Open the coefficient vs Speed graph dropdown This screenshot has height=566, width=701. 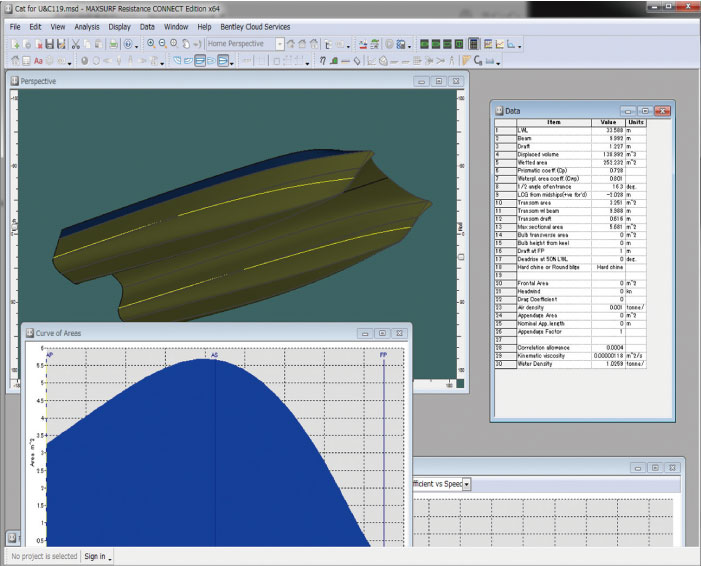467,484
